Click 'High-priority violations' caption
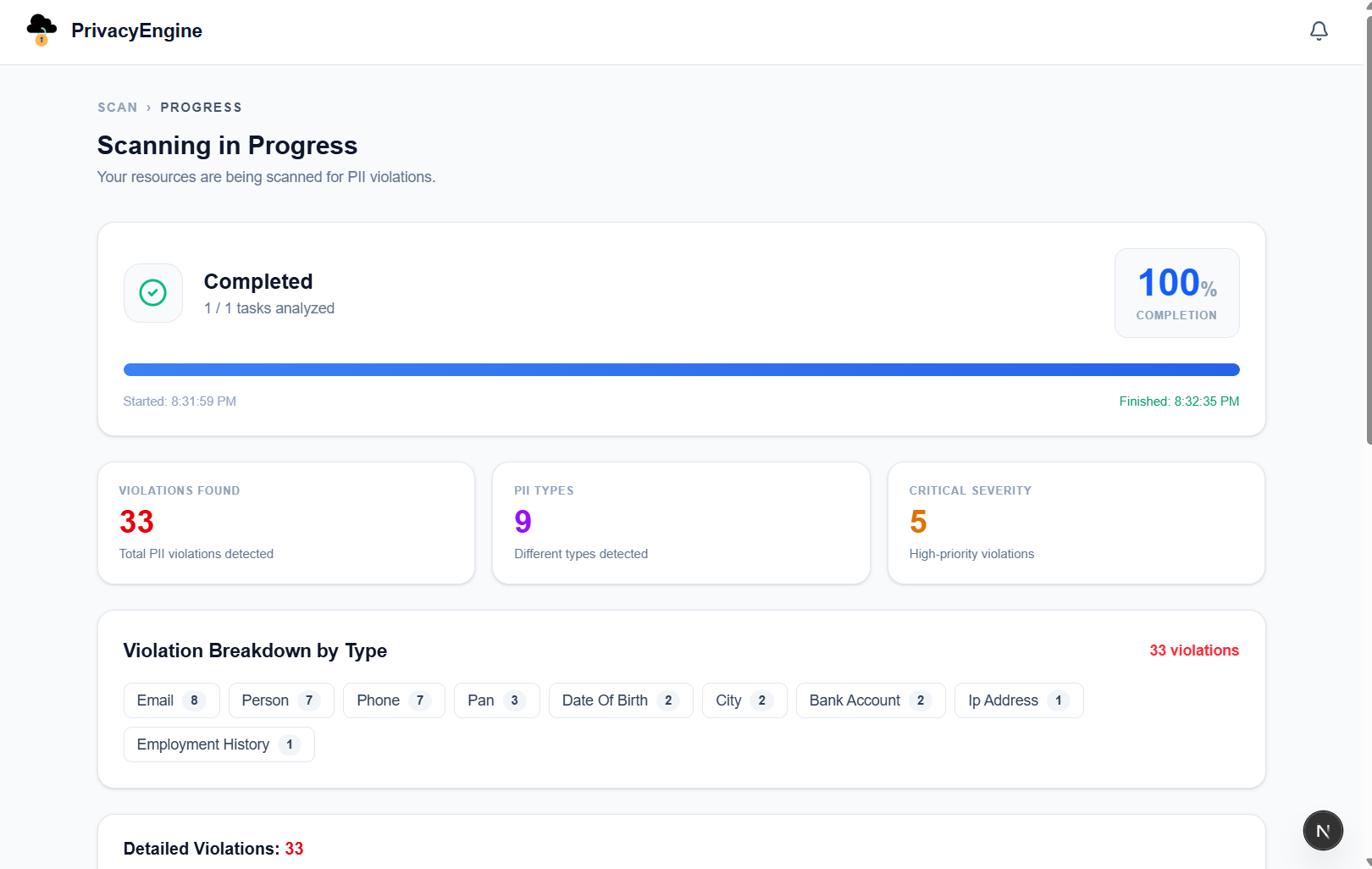The height and width of the screenshot is (869, 1372). pos(971,554)
